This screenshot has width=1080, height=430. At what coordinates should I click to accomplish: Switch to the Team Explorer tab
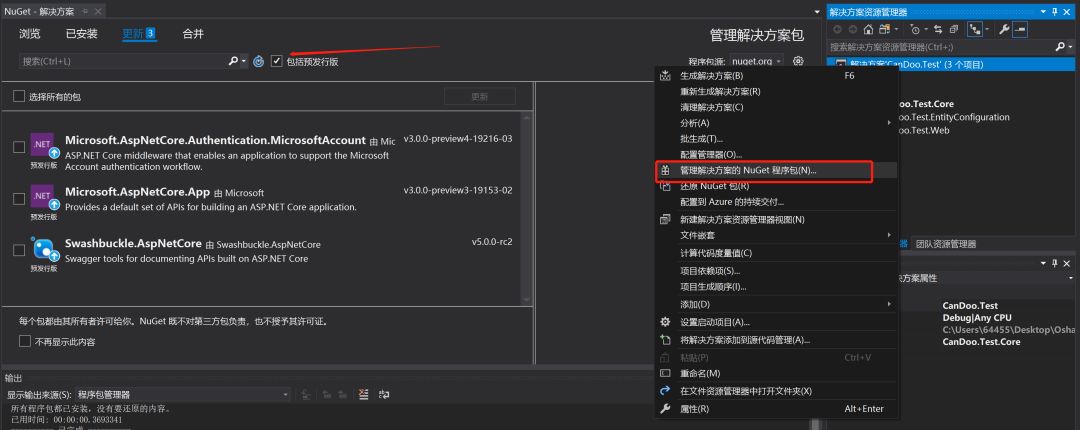point(946,244)
